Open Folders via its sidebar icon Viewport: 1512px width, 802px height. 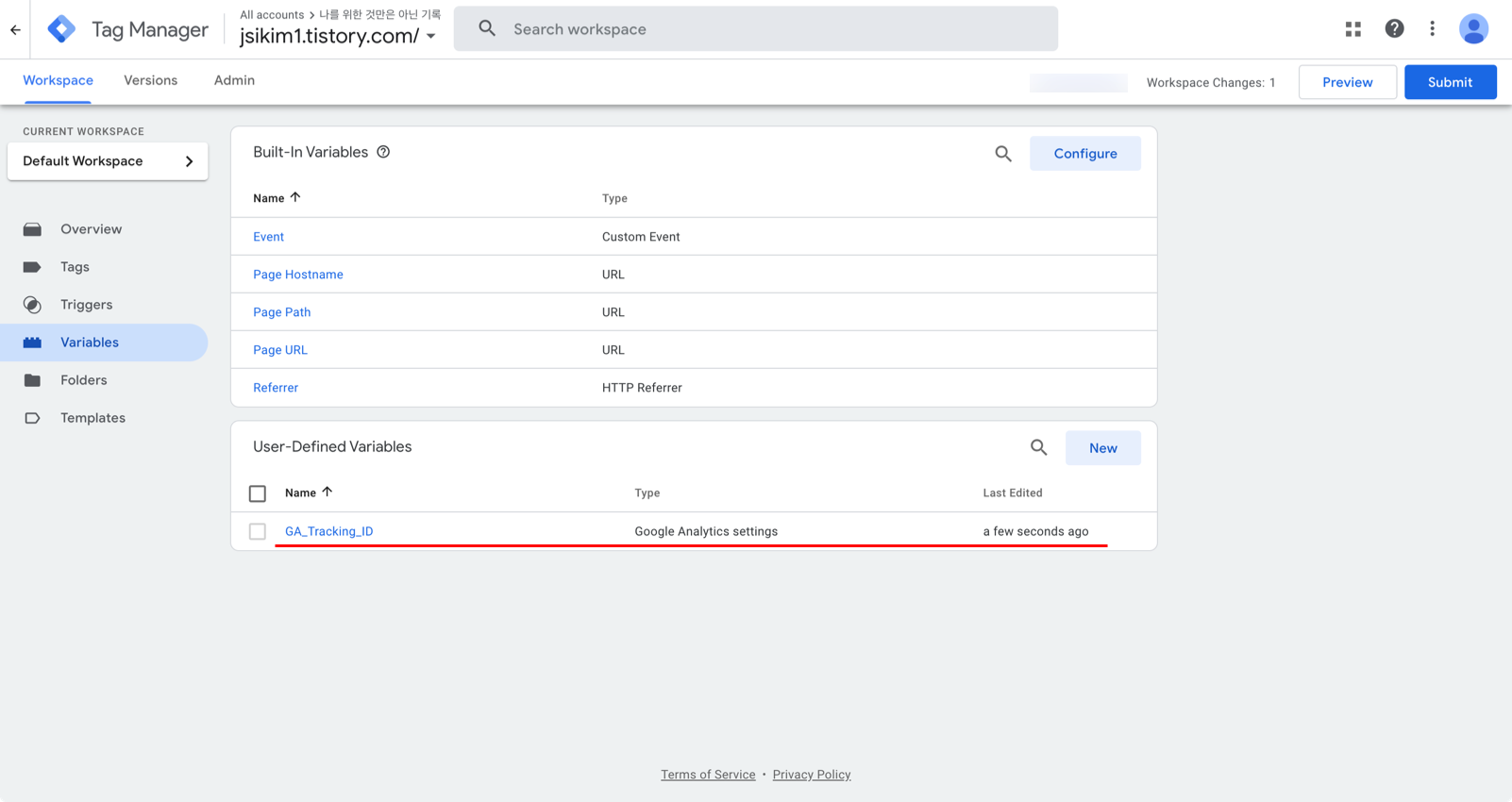click(32, 380)
